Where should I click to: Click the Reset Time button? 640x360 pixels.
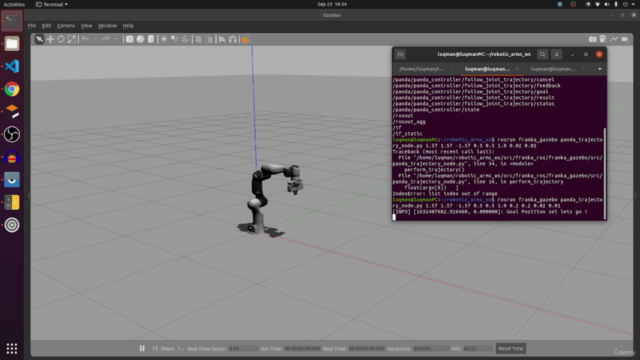click(x=511, y=349)
